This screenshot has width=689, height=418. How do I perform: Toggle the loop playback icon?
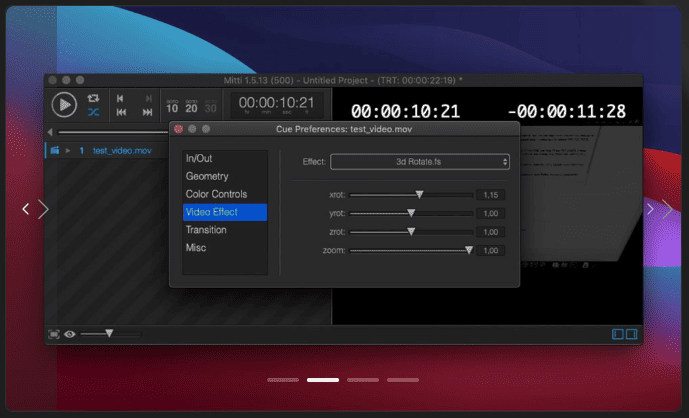[93, 98]
